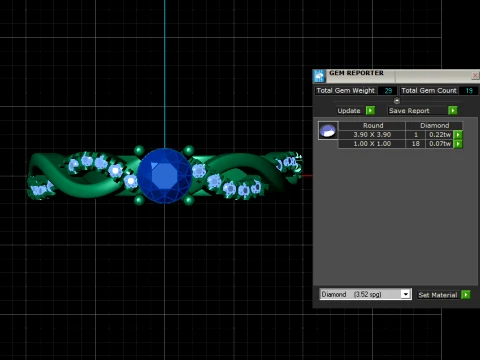
Task: Click the Total Gem Weight value 29
Action: click(388, 91)
